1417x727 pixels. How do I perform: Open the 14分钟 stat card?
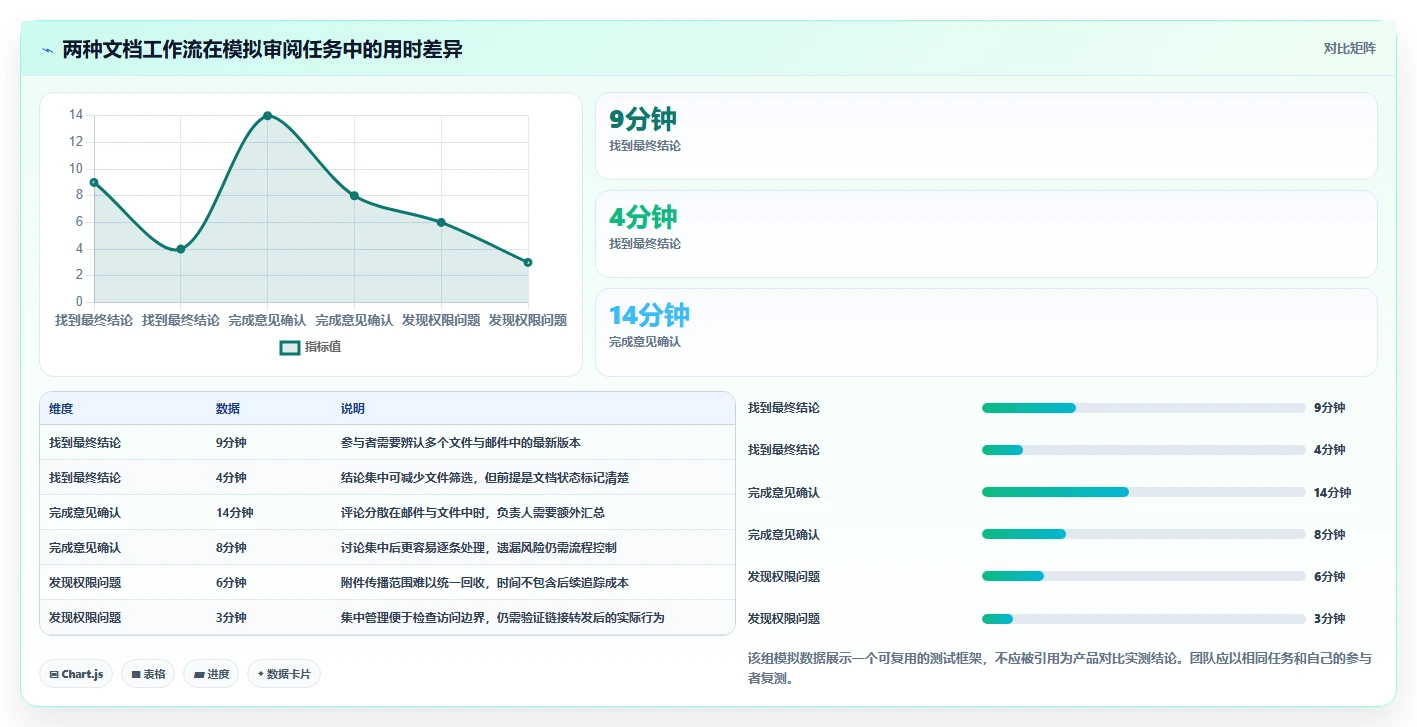pyautogui.click(x=986, y=332)
